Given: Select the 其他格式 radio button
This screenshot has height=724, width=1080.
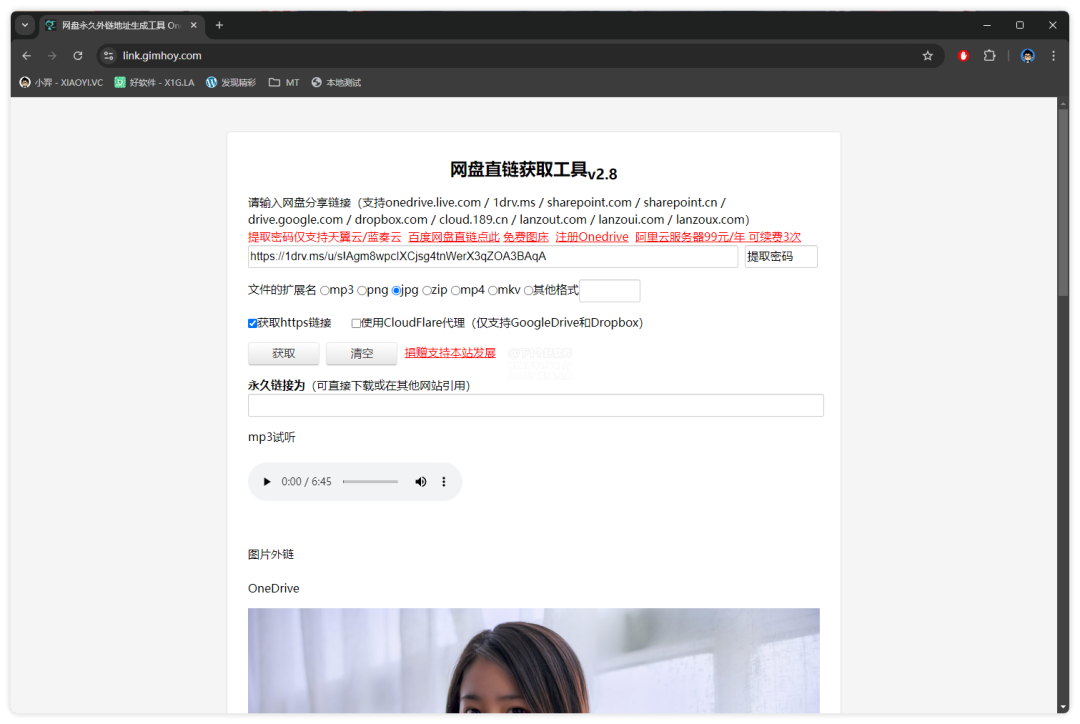Looking at the screenshot, I should tap(528, 291).
